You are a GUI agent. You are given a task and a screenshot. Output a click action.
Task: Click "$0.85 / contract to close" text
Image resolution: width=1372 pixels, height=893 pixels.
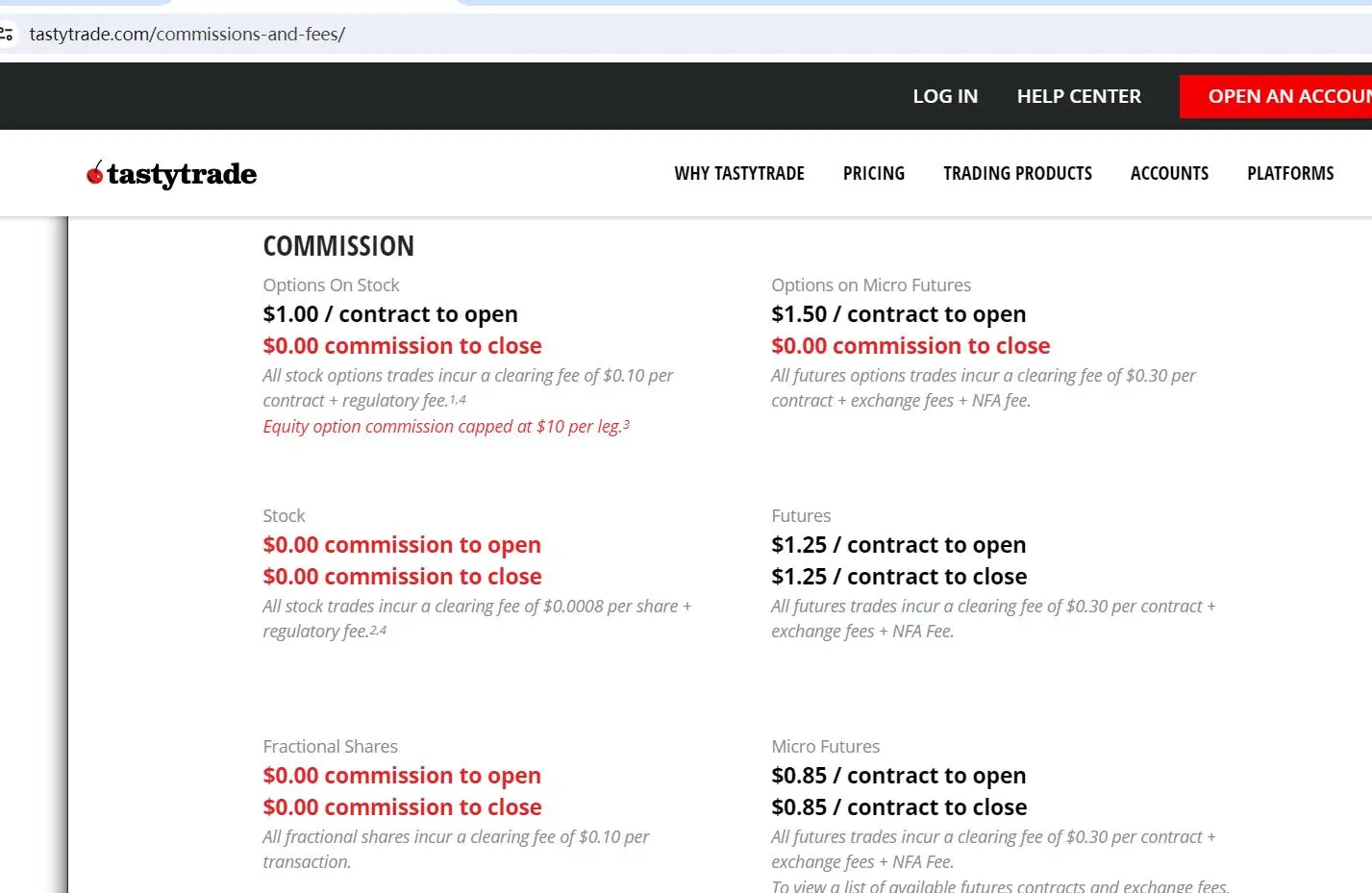(x=899, y=807)
